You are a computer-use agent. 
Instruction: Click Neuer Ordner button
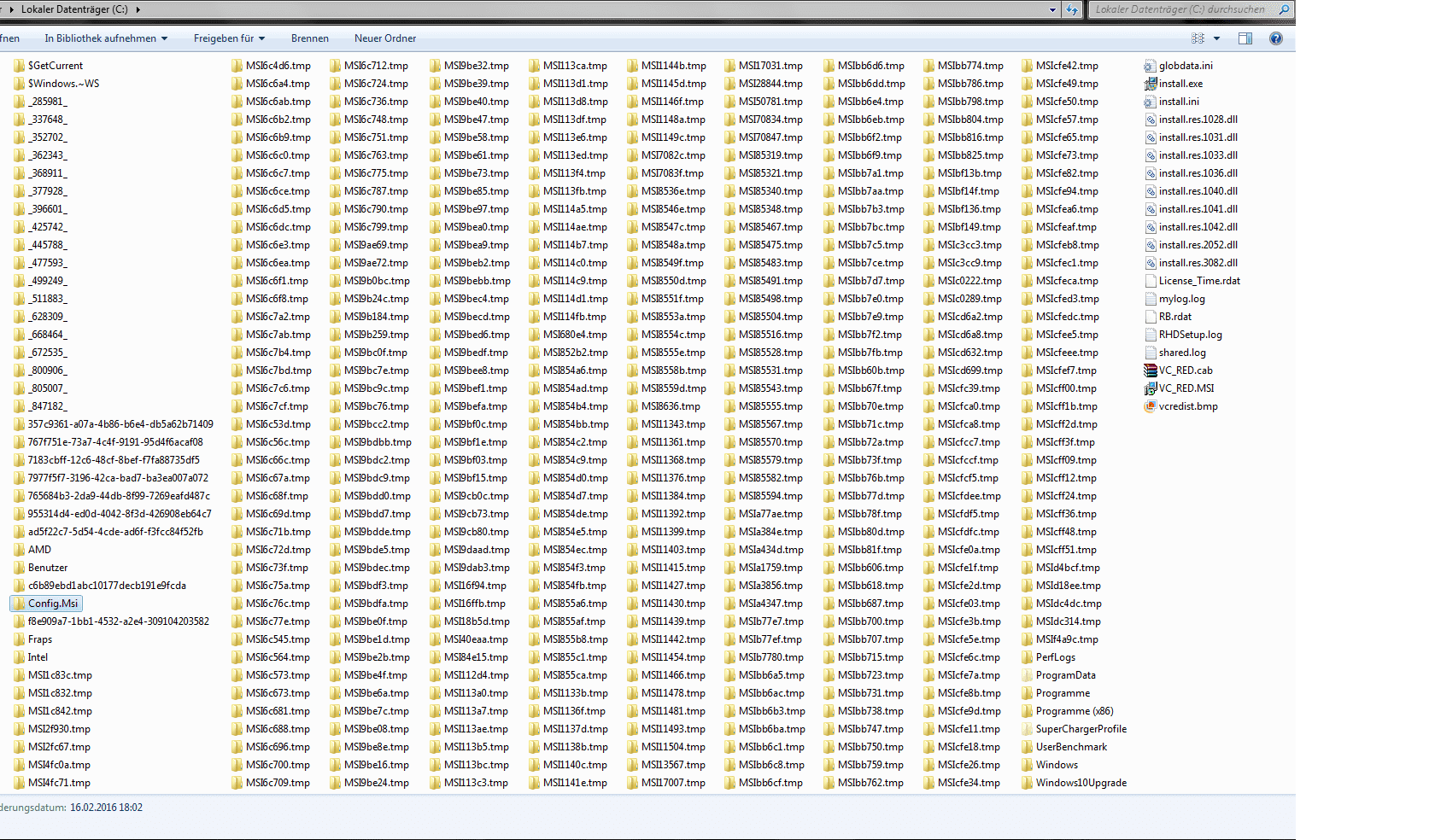385,38
